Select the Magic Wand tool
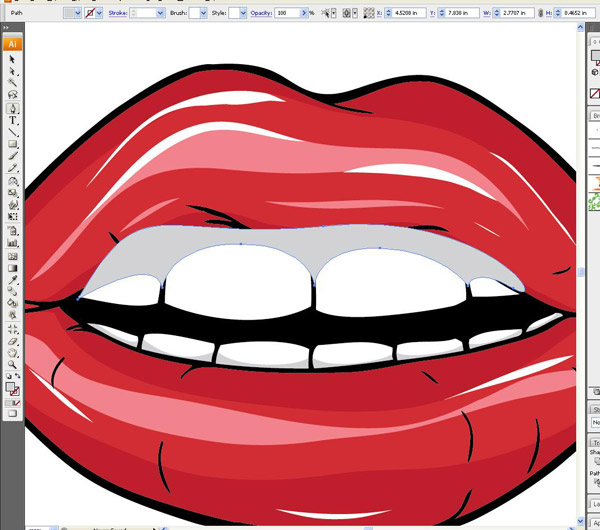 pos(13,84)
